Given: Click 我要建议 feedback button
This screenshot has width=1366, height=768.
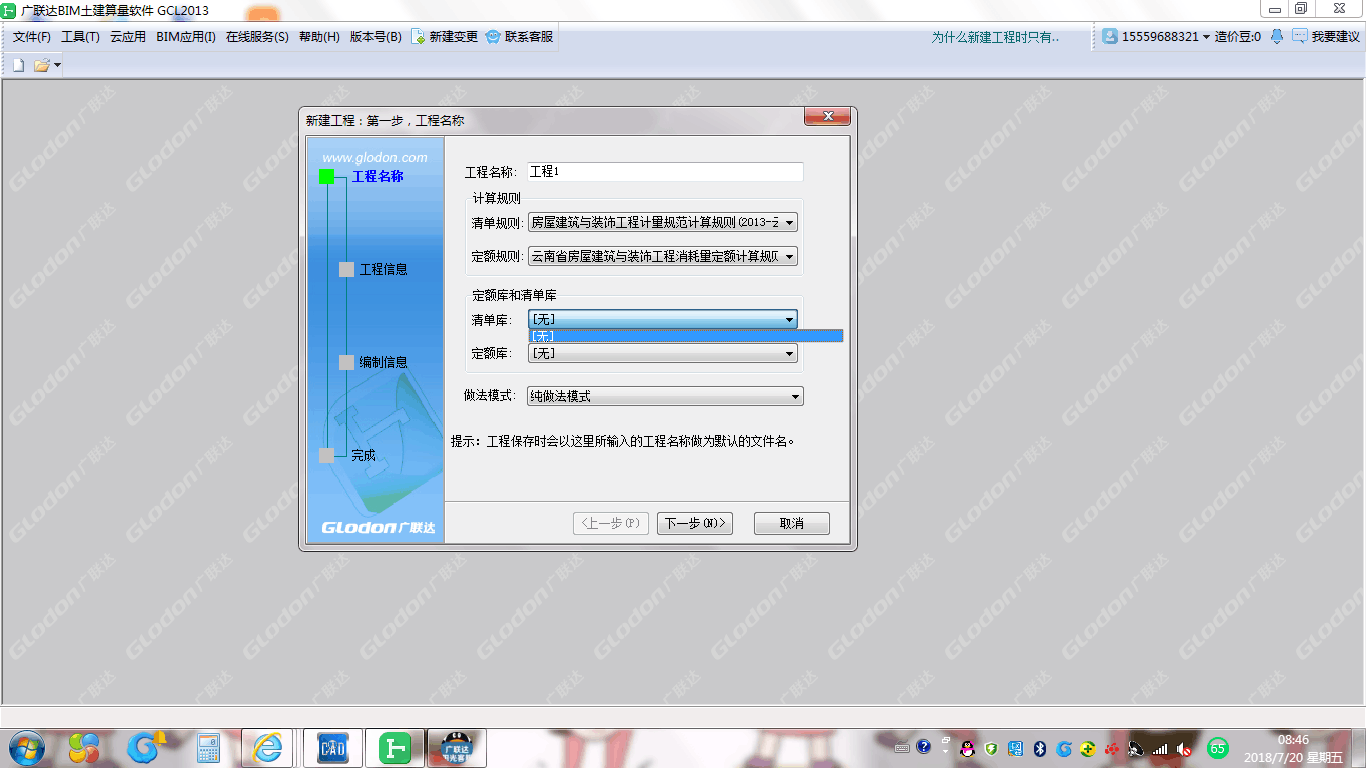Looking at the screenshot, I should 1326,37.
